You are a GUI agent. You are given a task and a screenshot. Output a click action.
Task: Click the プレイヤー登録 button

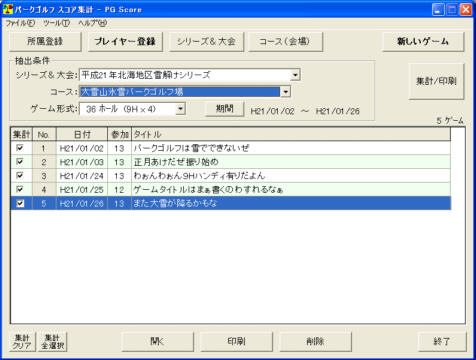tap(125, 41)
